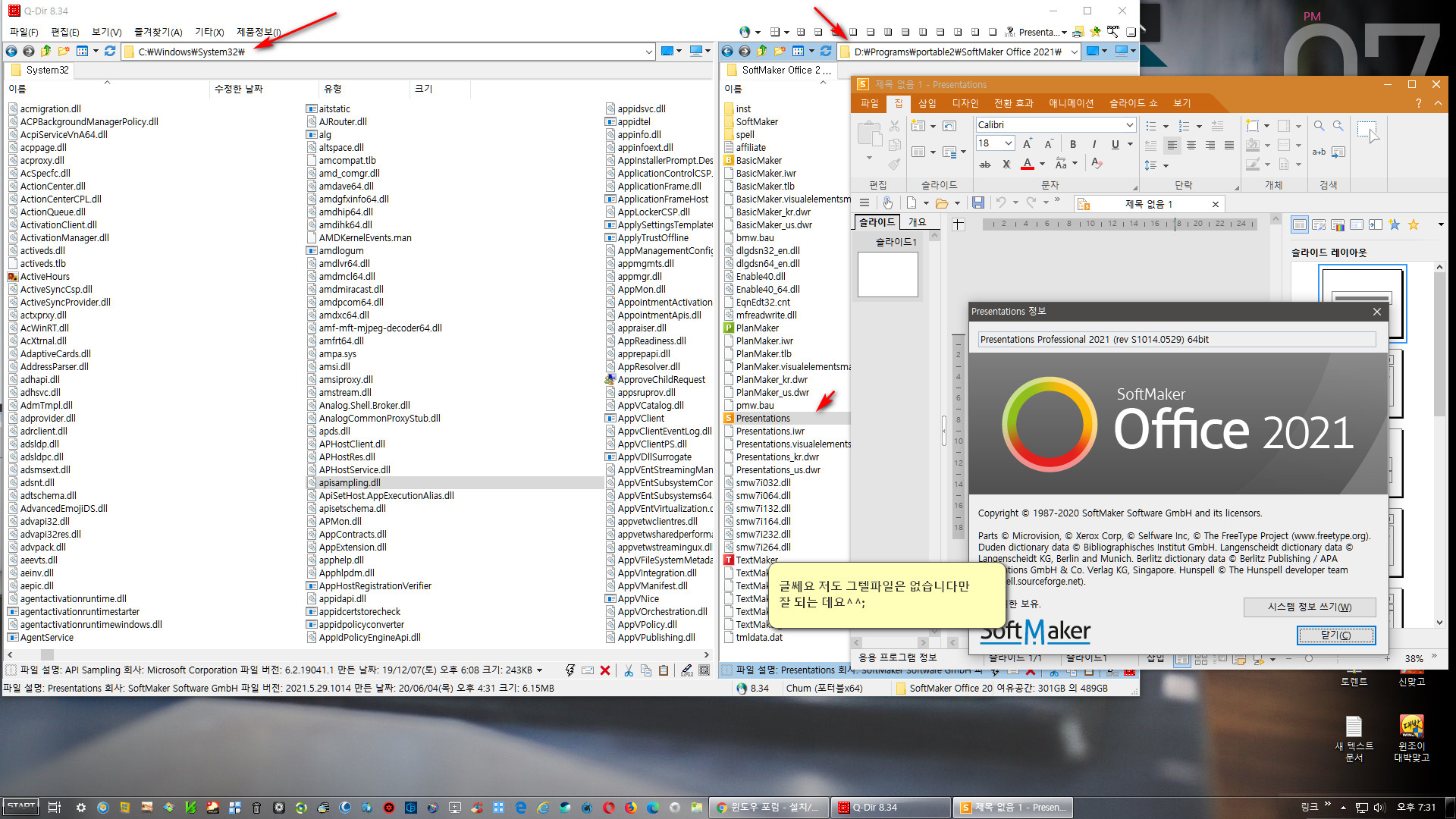The image size is (1456, 819).
Task: Click search magnifier in 검색 group
Action: (1319, 126)
